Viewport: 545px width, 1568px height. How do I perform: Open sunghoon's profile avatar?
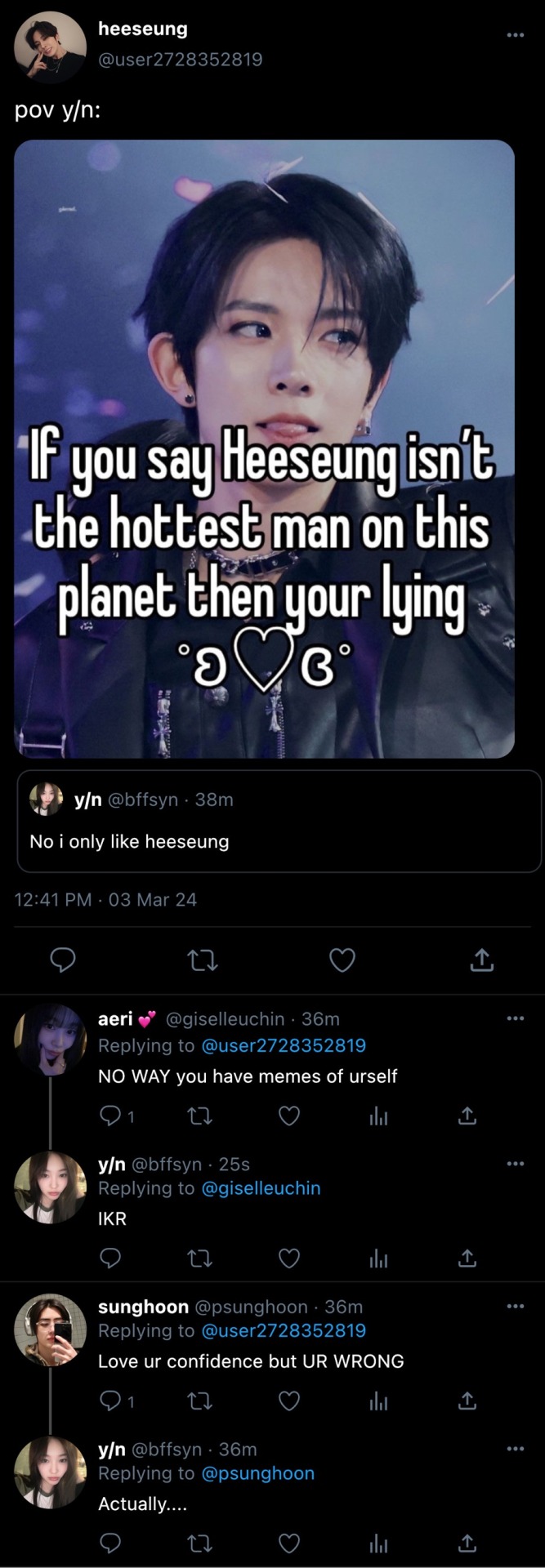pos(50,1330)
